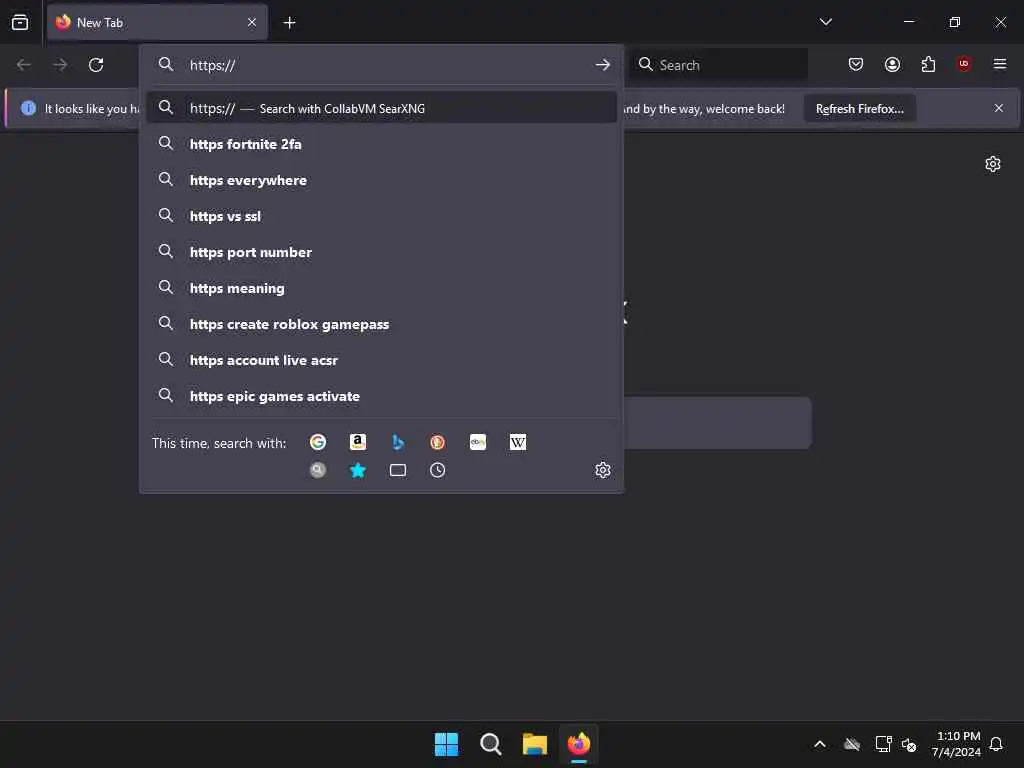Open the Firefox View icon
The width and height of the screenshot is (1024, 768).
click(20, 22)
